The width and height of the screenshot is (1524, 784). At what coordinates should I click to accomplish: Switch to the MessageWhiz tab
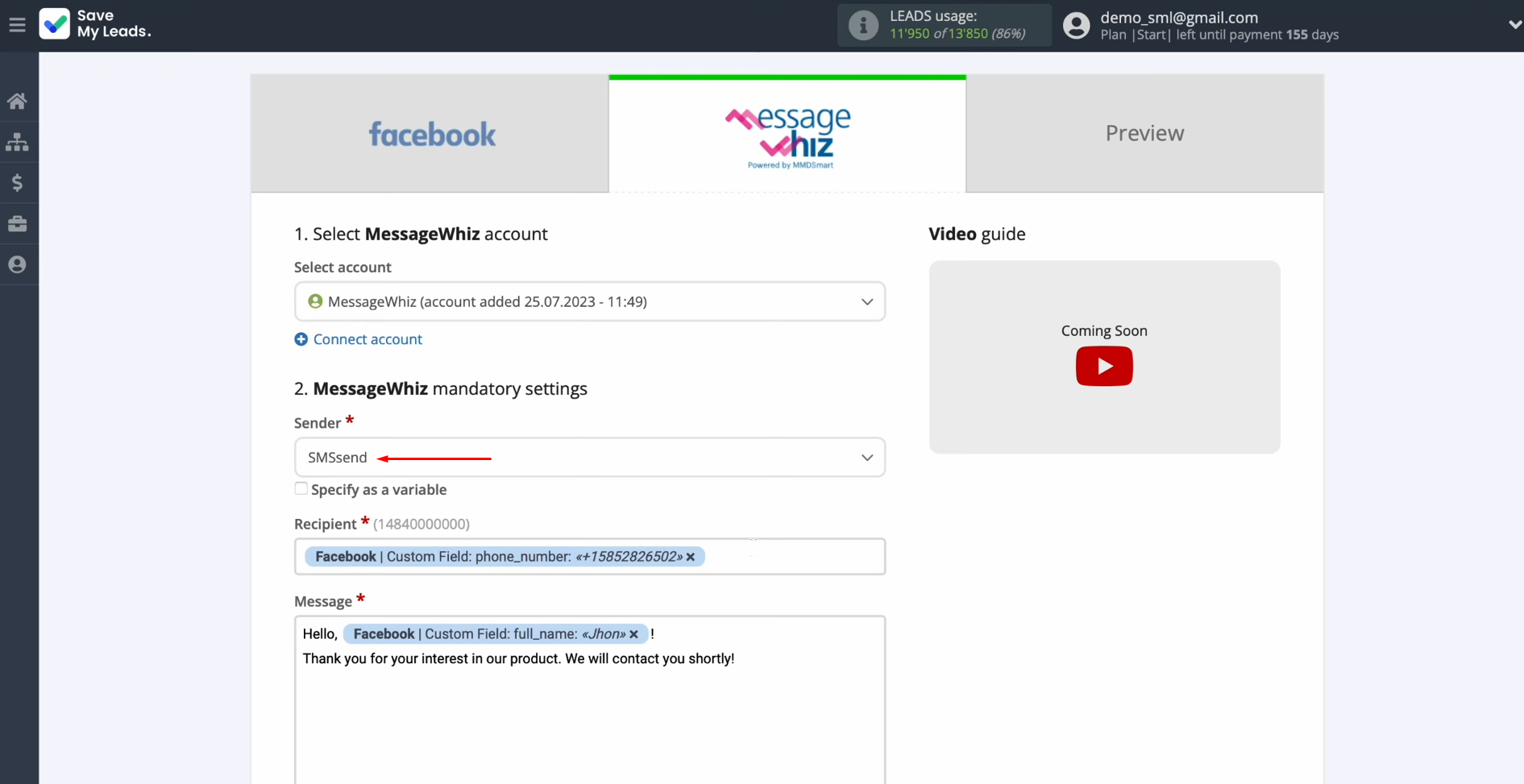pyautogui.click(x=787, y=135)
